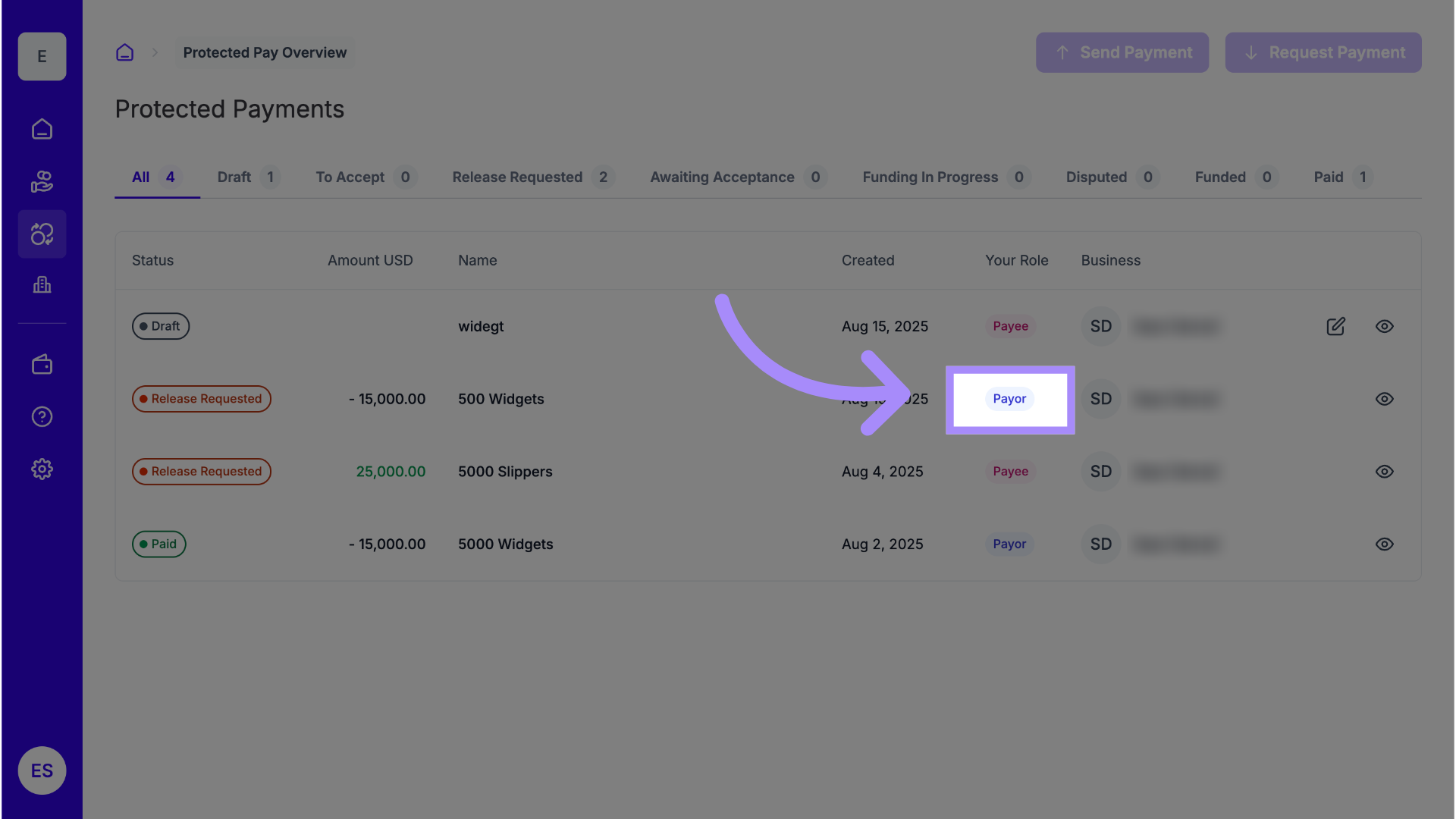Click the highlighted Payor role badge
This screenshot has height=819, width=1456.
1009,399
